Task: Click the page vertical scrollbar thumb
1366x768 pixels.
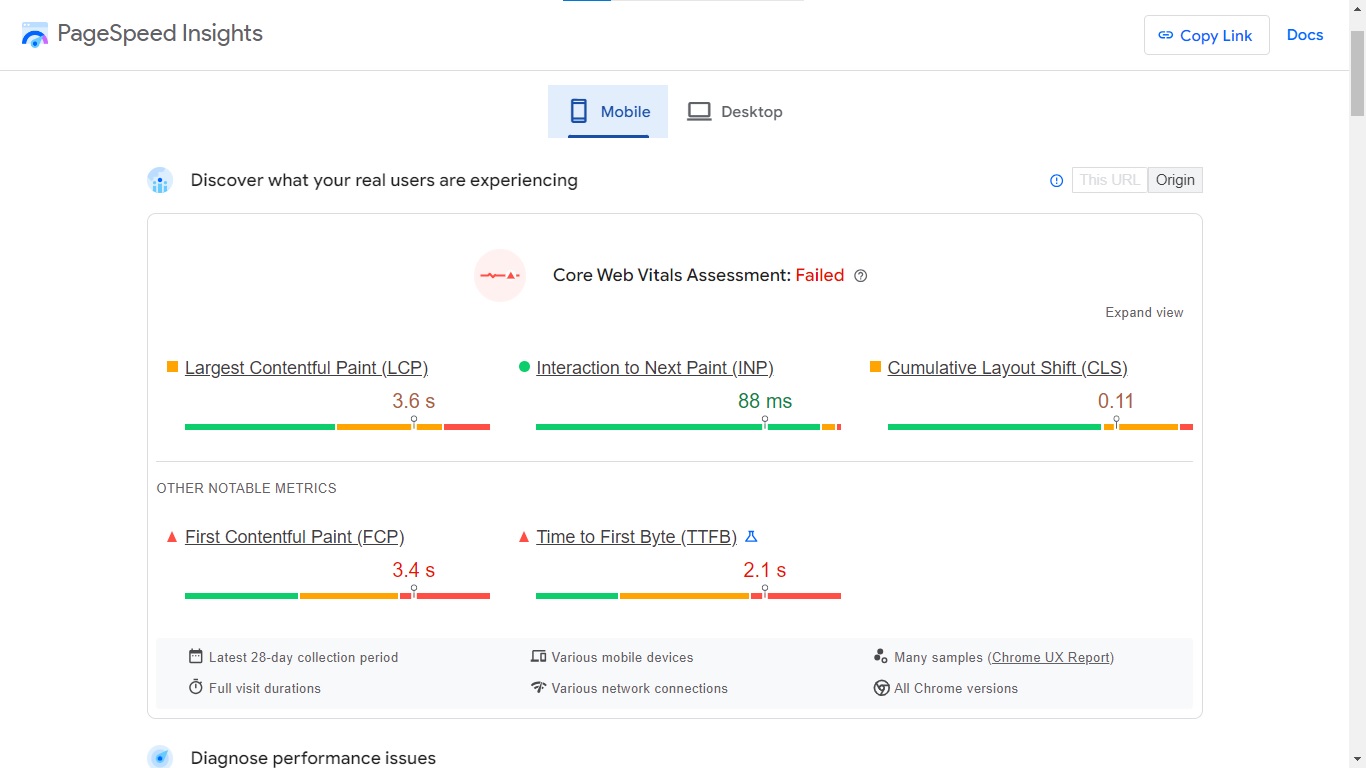Action: (x=1357, y=72)
